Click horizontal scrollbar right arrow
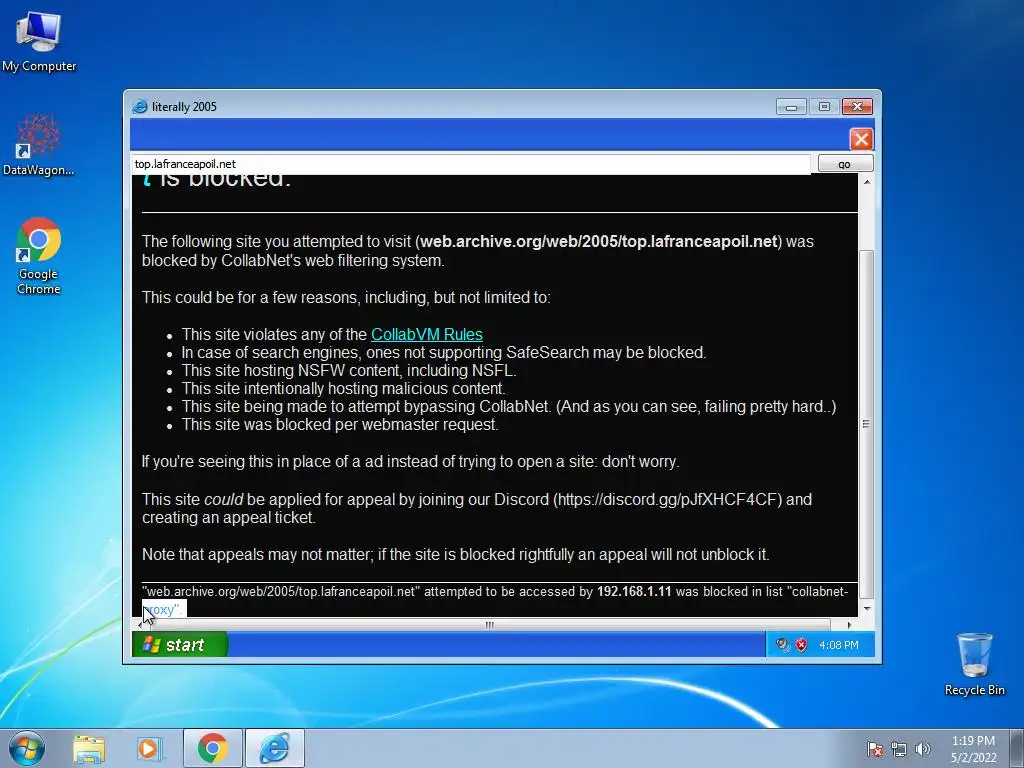Viewport: 1024px width, 768px height. 849,625
